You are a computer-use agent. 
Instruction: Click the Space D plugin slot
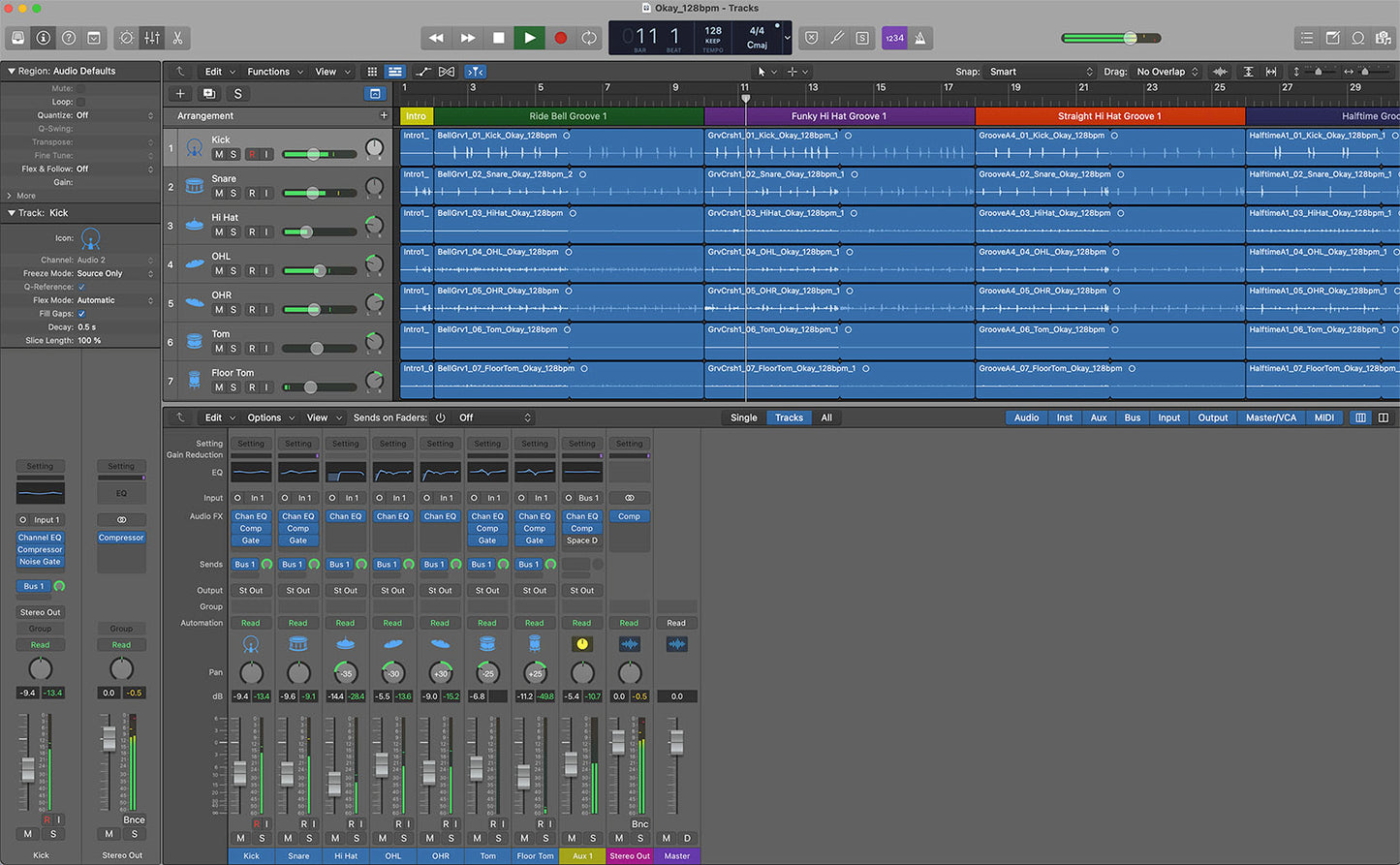tap(581, 541)
